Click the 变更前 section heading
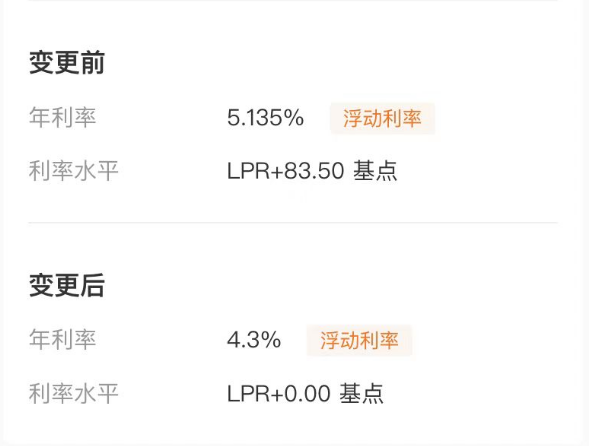Viewport: 589px width, 446px height. click(67, 62)
